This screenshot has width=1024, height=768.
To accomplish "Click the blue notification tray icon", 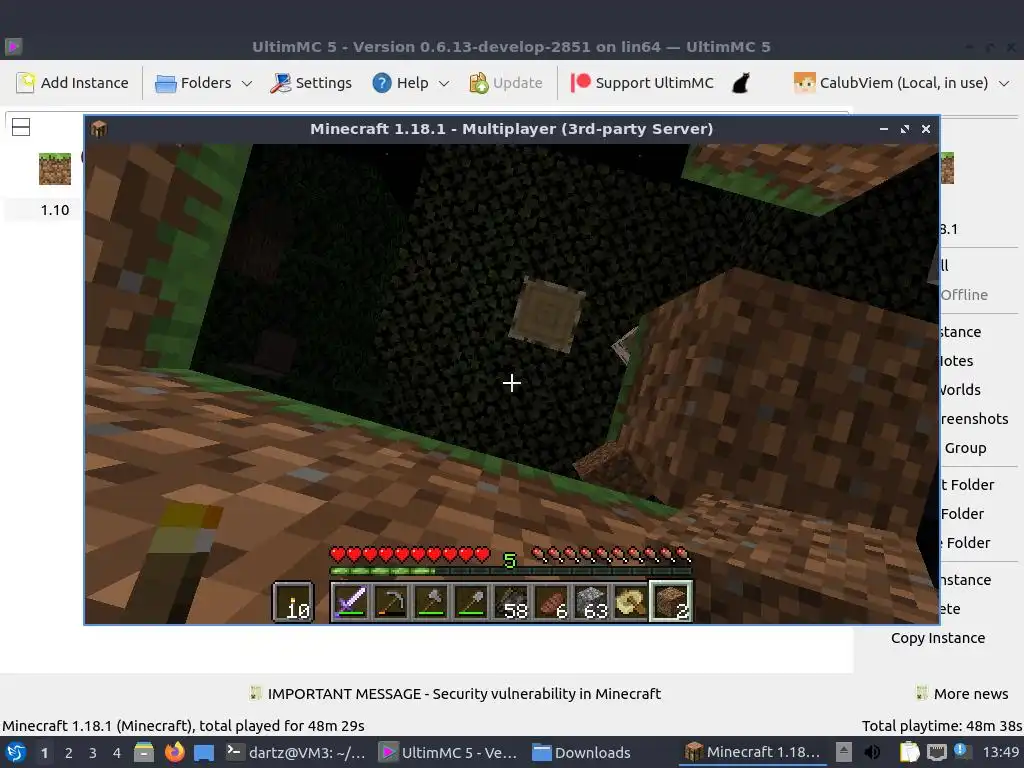I will tap(961, 751).
